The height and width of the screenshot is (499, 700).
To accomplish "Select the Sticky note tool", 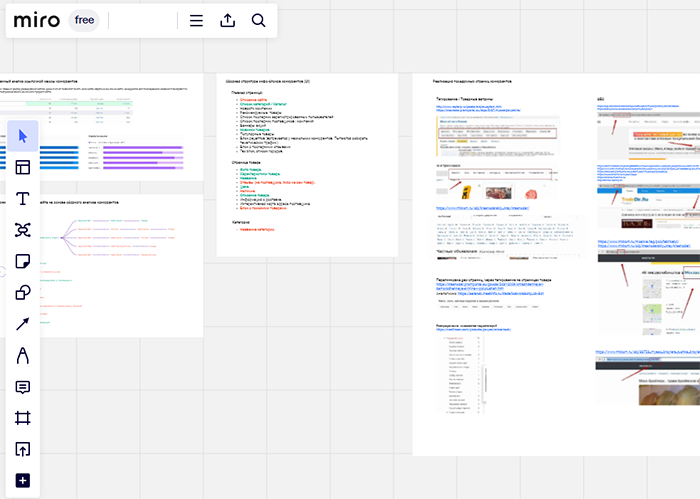I will pyautogui.click(x=23, y=261).
